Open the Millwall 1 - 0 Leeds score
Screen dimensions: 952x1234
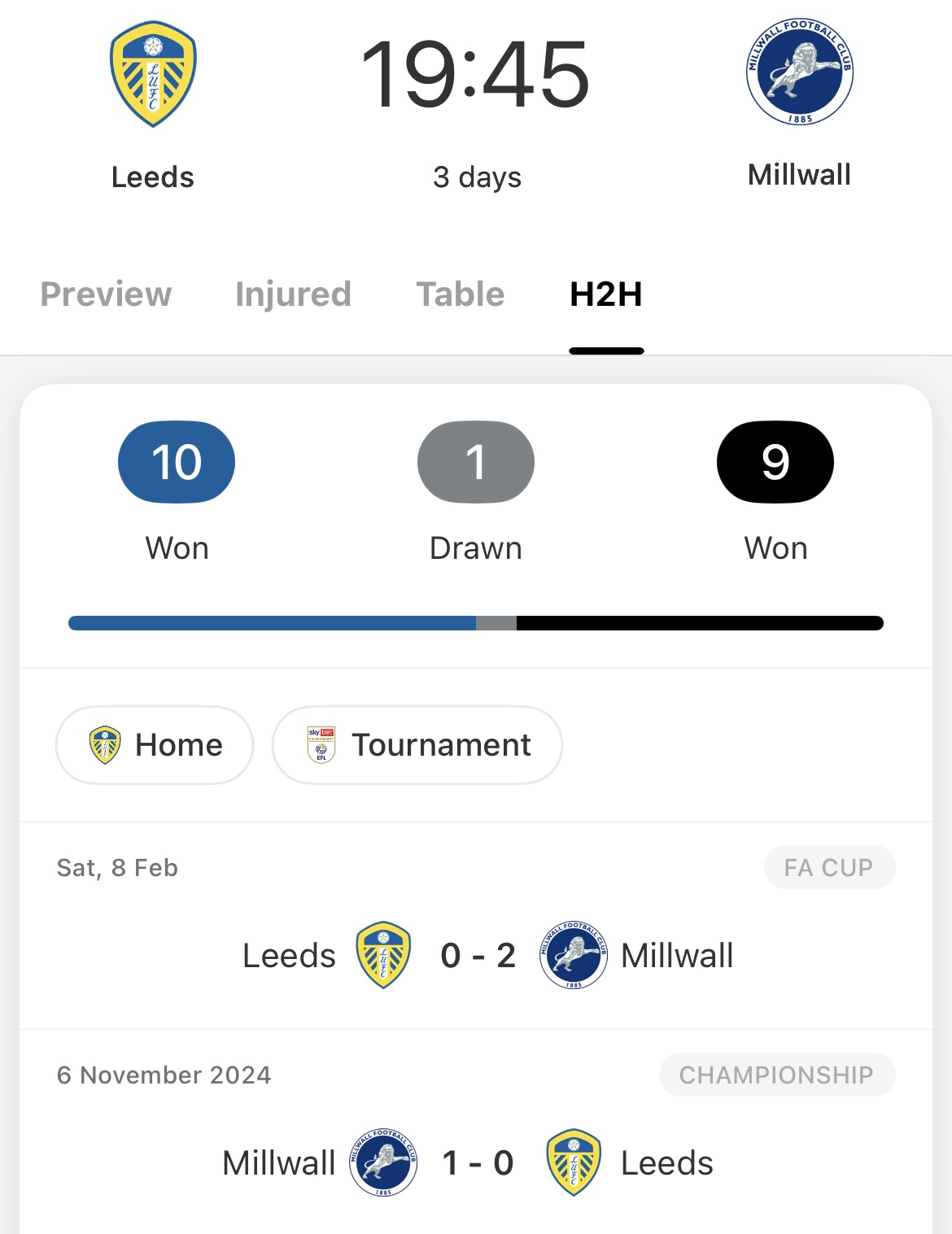click(478, 1163)
